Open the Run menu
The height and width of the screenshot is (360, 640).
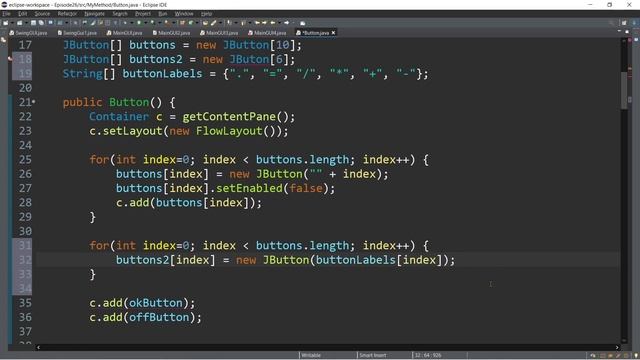[162, 13]
